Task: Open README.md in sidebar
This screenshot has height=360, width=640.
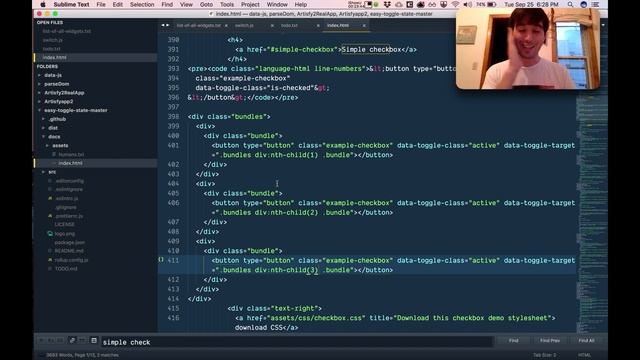Action: coord(69,251)
